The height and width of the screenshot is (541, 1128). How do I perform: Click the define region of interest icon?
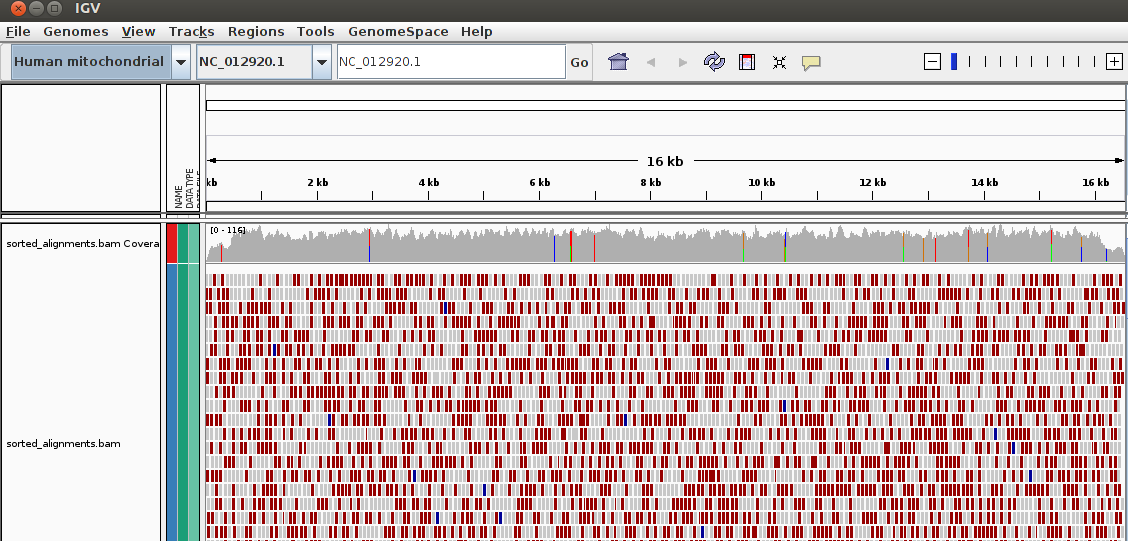[x=746, y=62]
